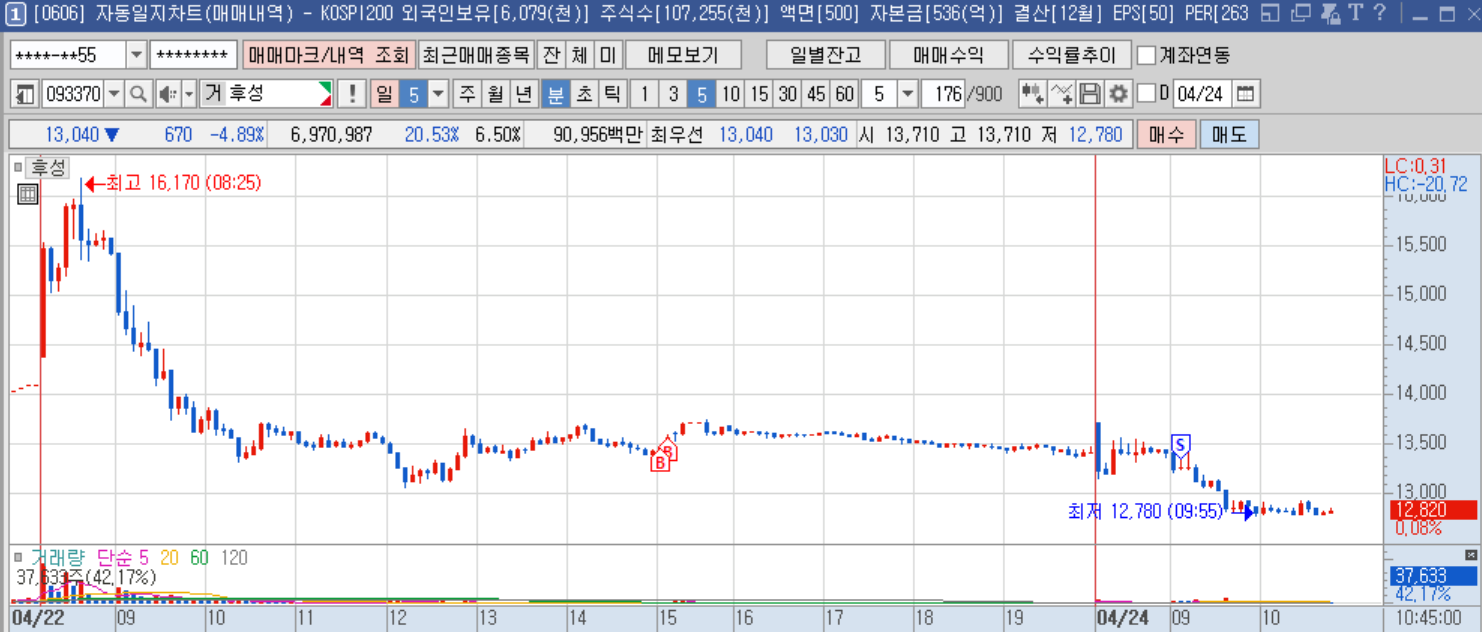Screen dimensions: 1482x632
Task: Select the 주 weekly period toggle
Action: click(467, 94)
